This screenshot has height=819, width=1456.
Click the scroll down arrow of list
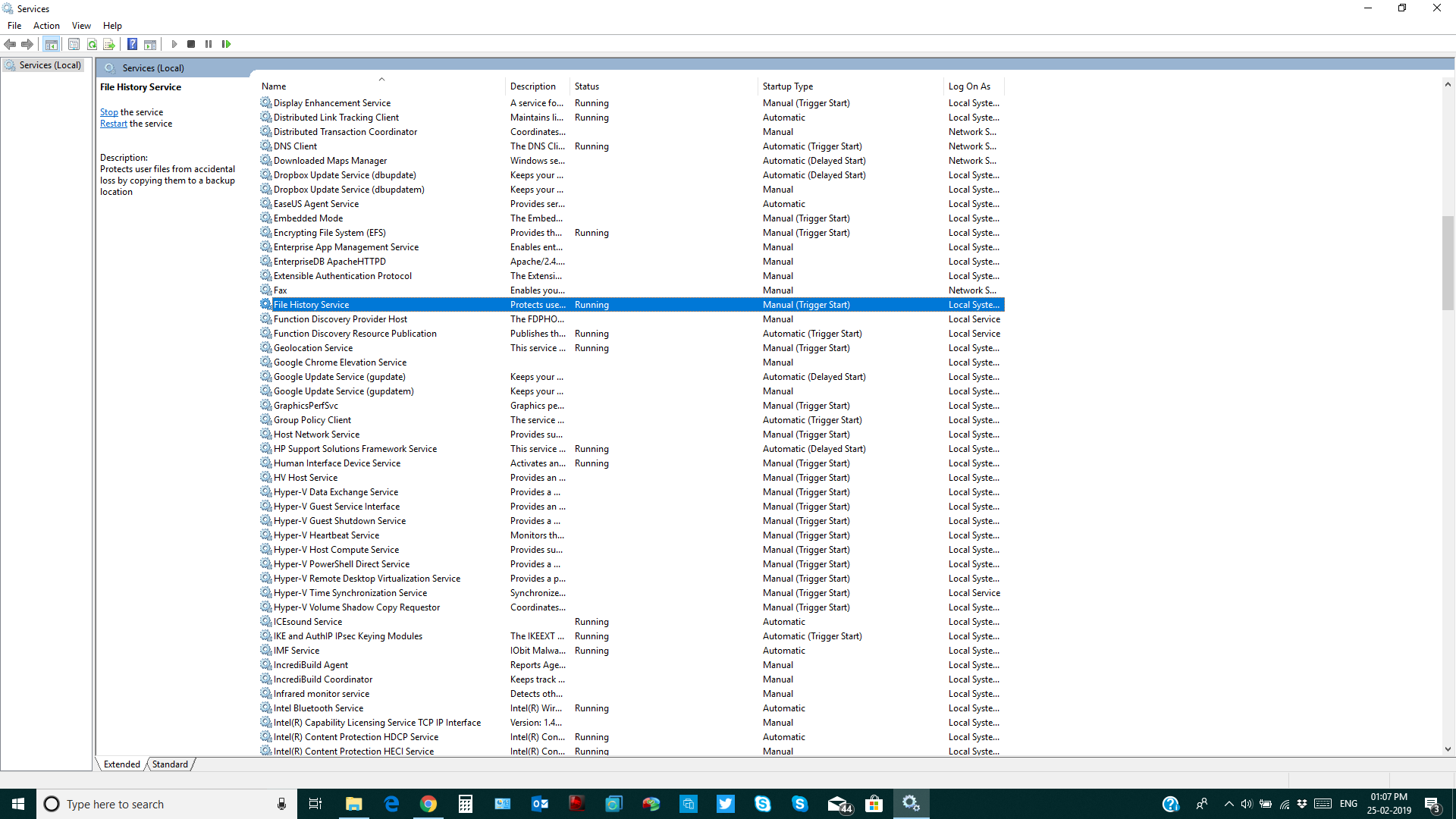pyautogui.click(x=1448, y=749)
